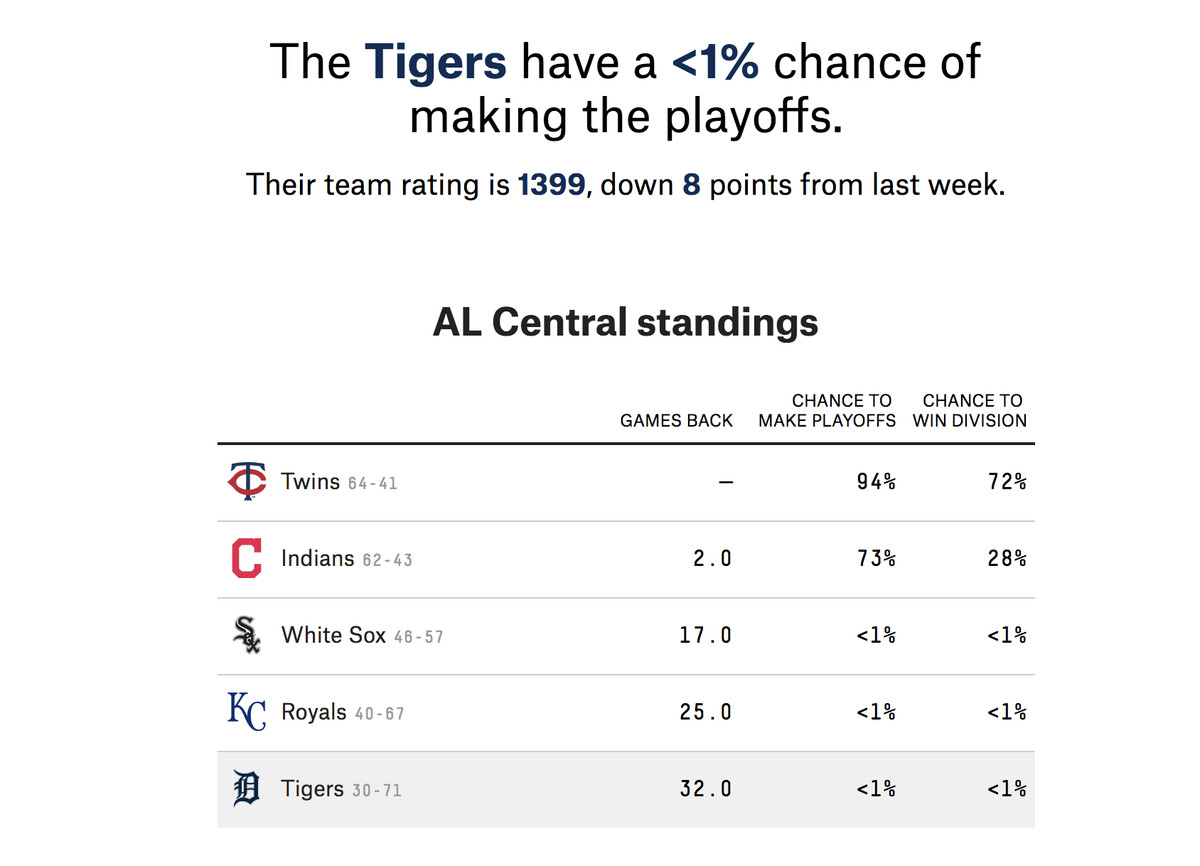Click Tigers 32.0 games back value
The height and width of the screenshot is (866, 1200).
pyautogui.click(x=705, y=789)
